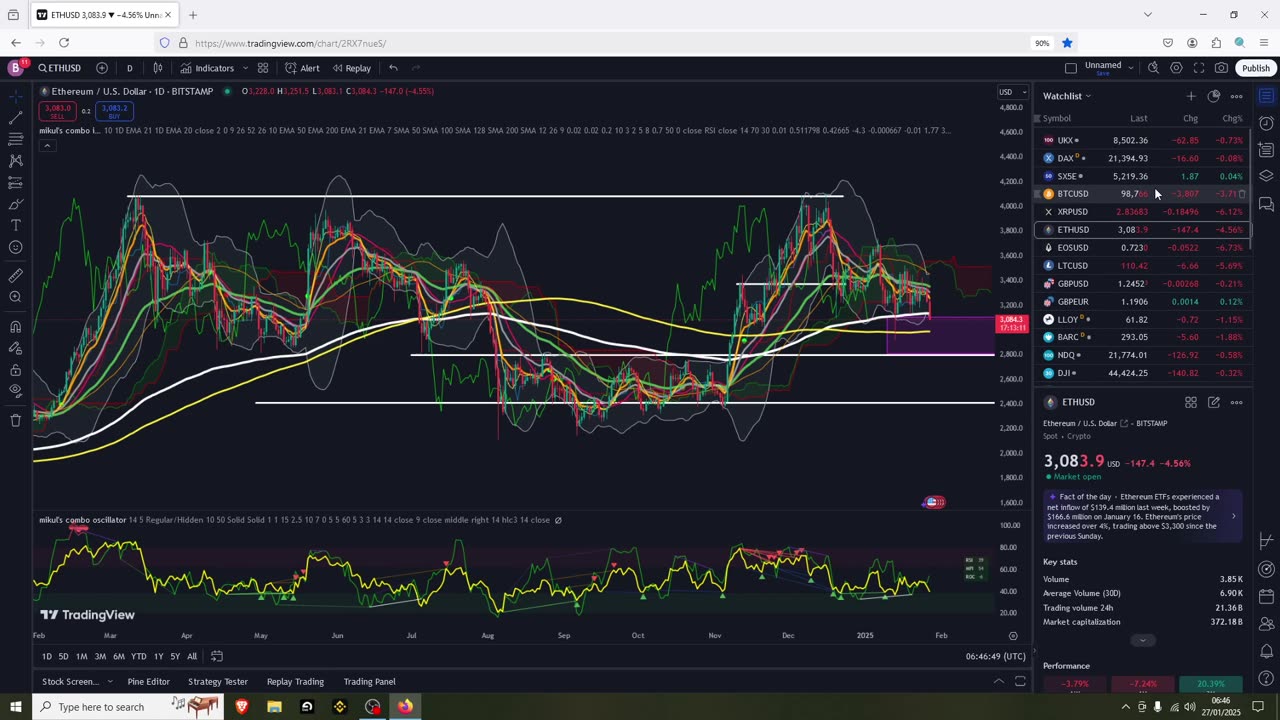The width and height of the screenshot is (1280, 720).
Task: Open the Strategy Tester tab
Action: [218, 682]
